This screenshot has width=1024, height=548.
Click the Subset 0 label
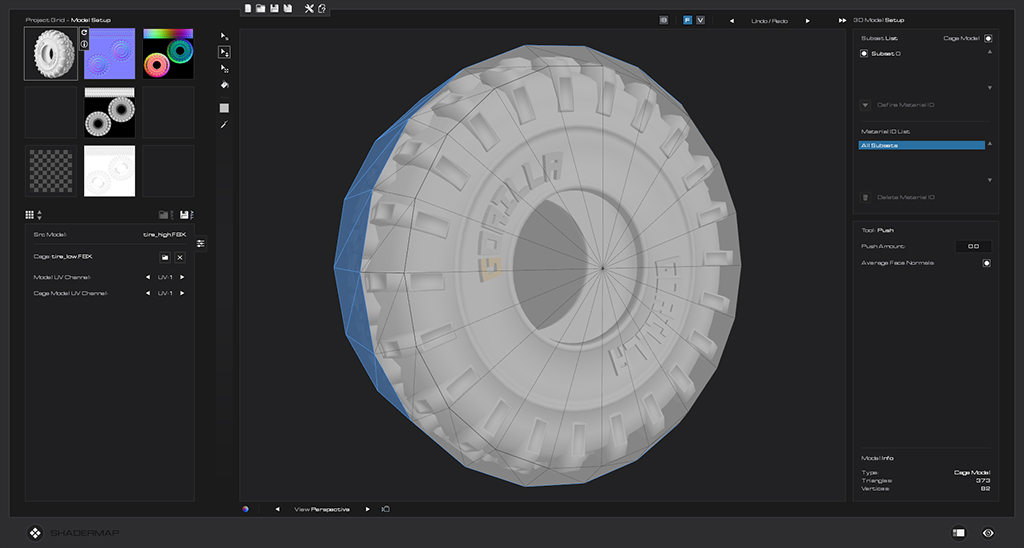coord(886,54)
